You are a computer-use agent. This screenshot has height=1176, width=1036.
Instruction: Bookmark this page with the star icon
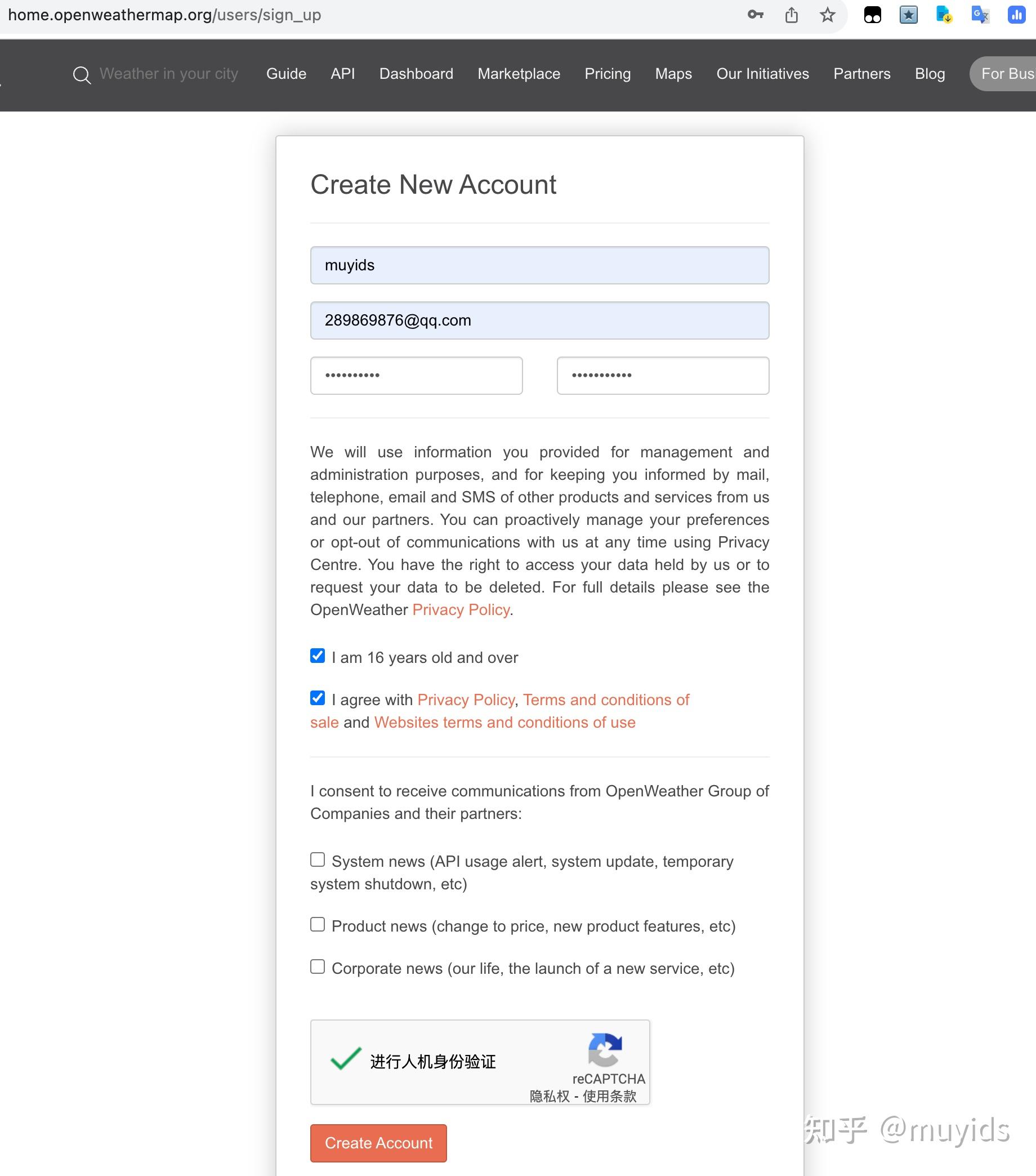click(827, 15)
